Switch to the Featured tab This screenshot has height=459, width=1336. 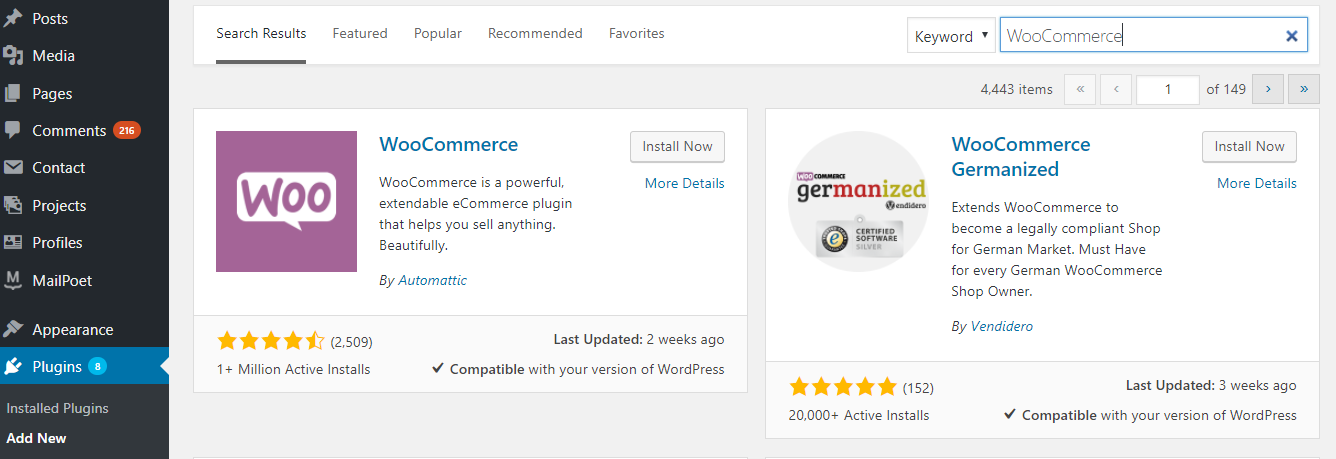360,33
